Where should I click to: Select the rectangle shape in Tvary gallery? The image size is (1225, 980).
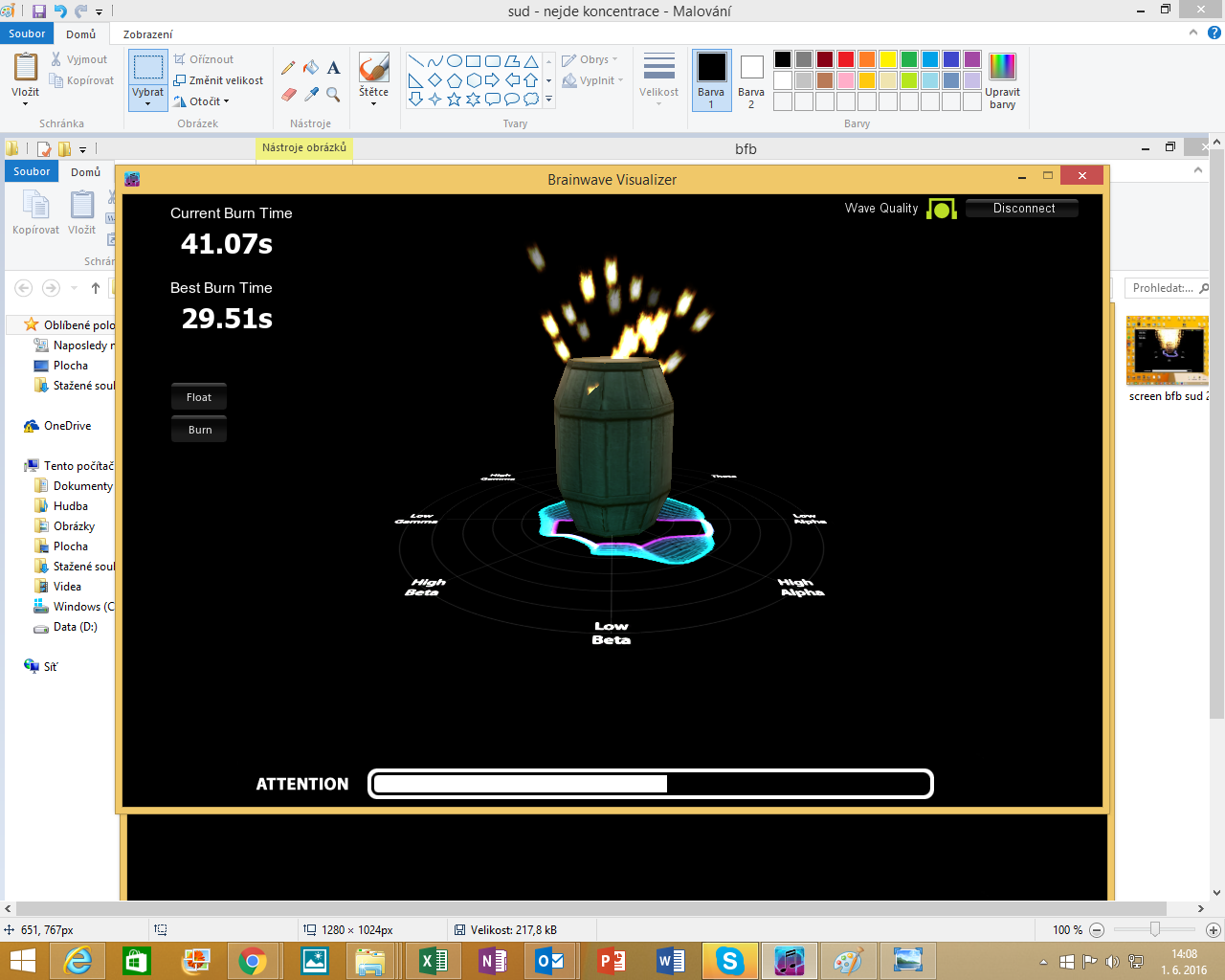pyautogui.click(x=474, y=61)
